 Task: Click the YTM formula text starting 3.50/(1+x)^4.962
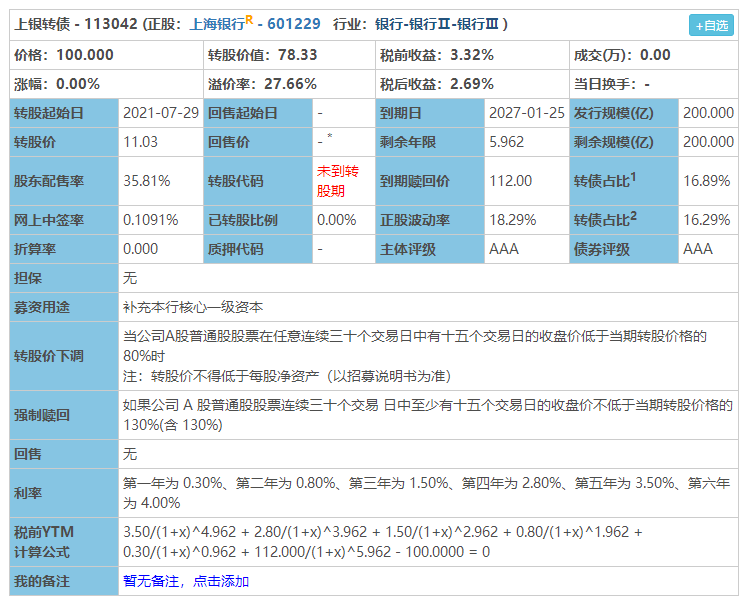pyautogui.click(x=382, y=542)
